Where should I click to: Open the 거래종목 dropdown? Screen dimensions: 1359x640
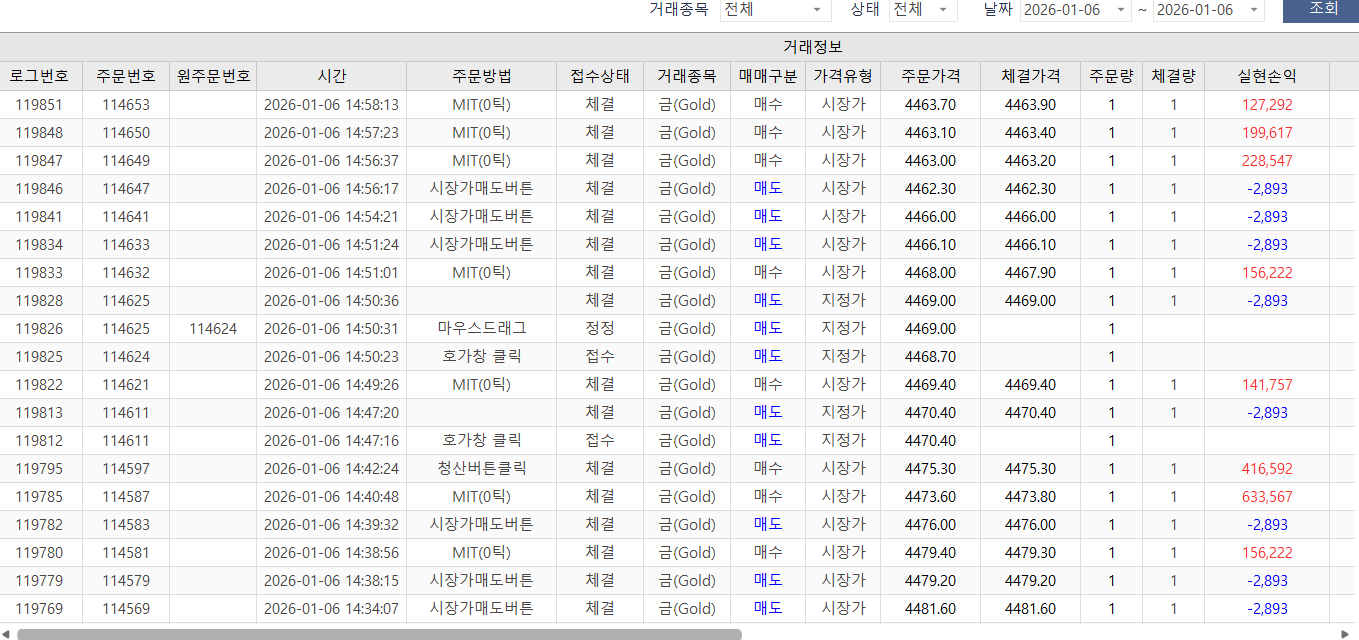click(x=775, y=9)
